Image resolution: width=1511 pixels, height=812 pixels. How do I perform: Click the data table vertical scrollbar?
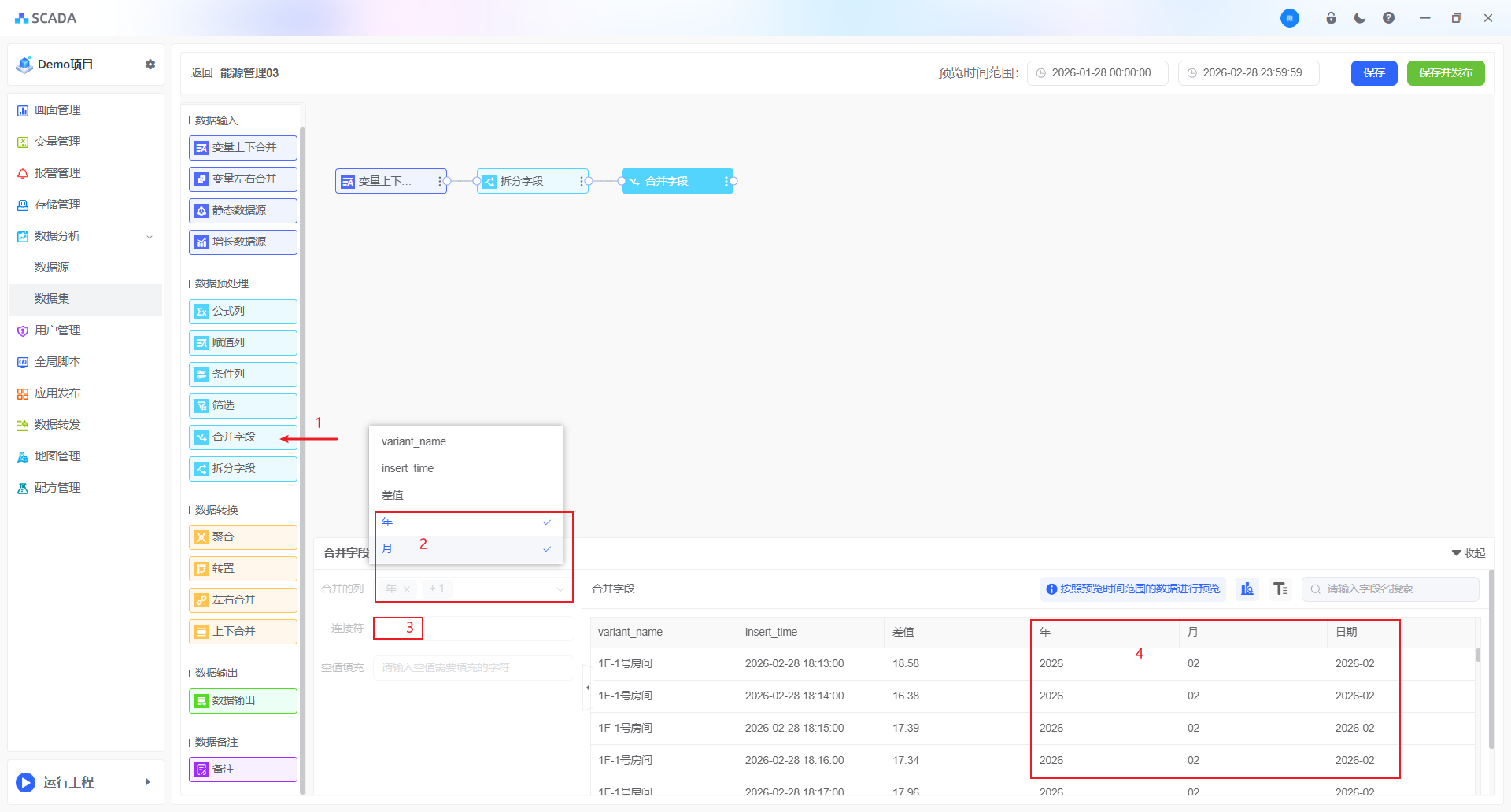1477,655
